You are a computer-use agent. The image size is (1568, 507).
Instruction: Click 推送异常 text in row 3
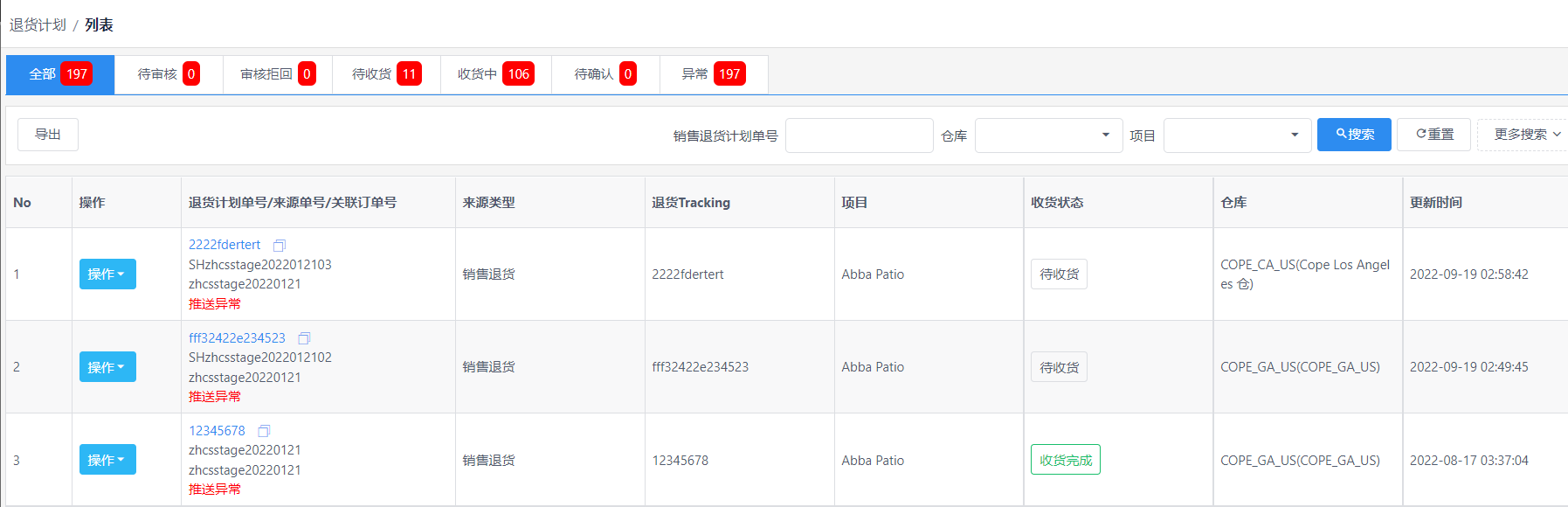(215, 490)
